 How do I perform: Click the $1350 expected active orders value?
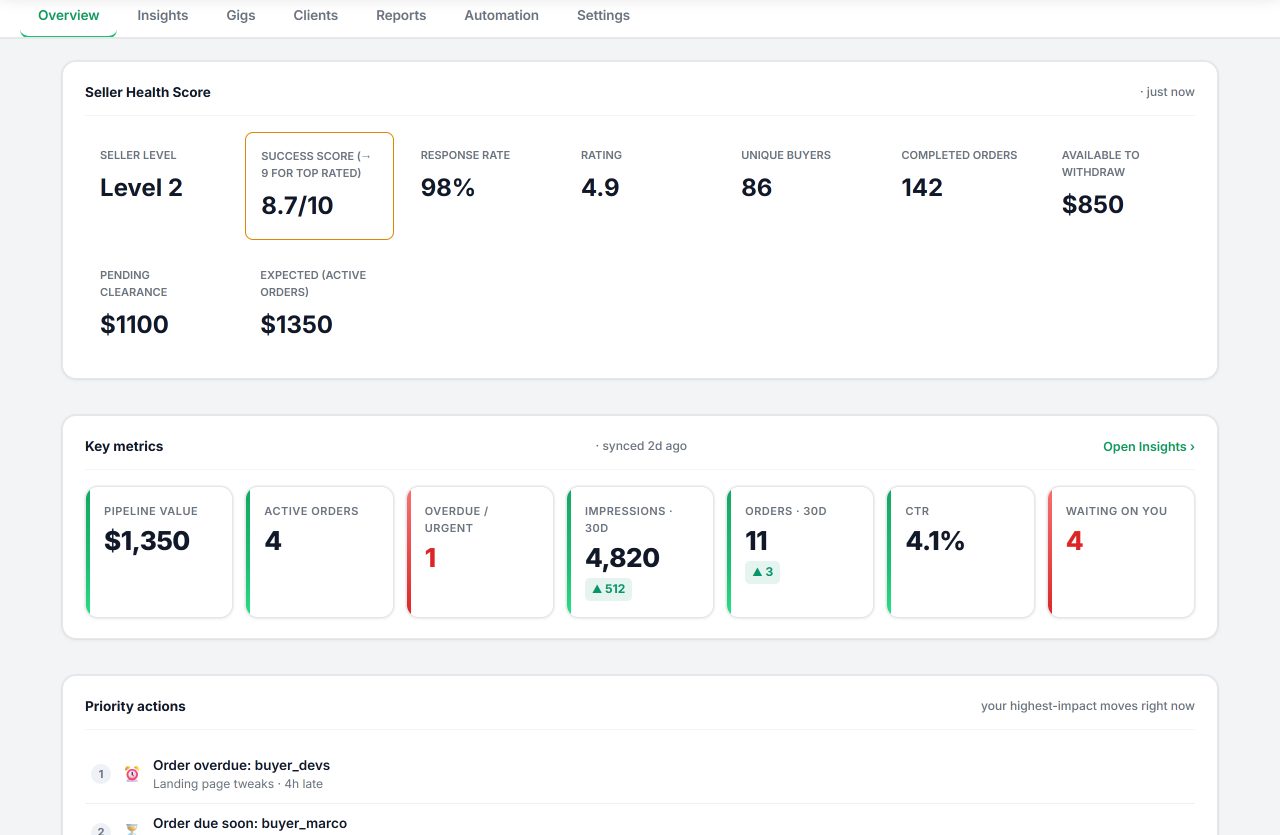[296, 325]
